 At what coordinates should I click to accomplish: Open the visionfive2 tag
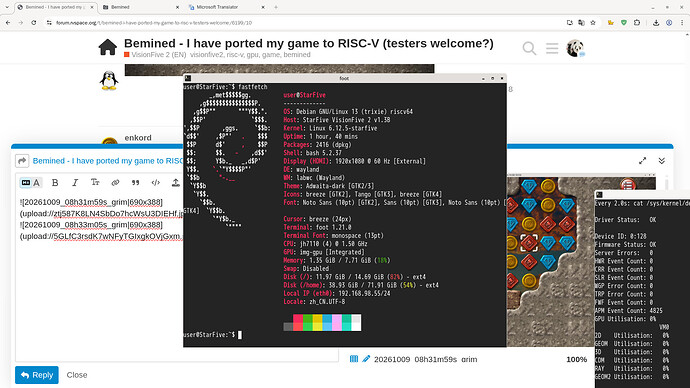pyautogui.click(x=207, y=55)
